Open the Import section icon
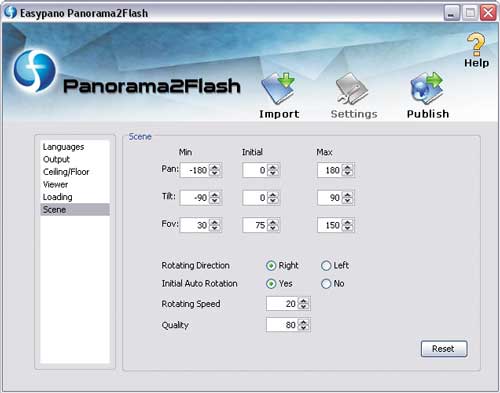Viewport: 500px width, 393px height. (279, 88)
